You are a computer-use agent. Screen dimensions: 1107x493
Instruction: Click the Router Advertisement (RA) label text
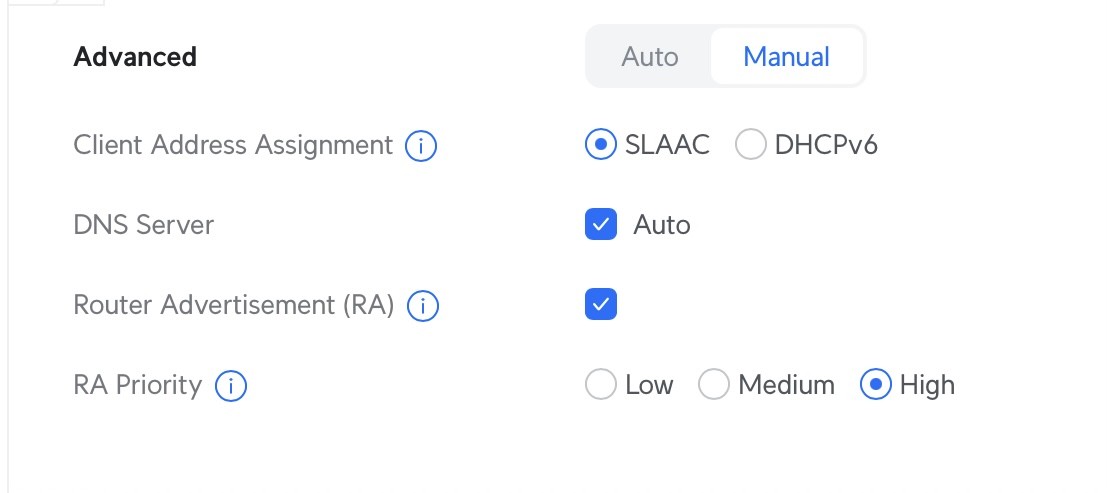pyautogui.click(x=234, y=305)
